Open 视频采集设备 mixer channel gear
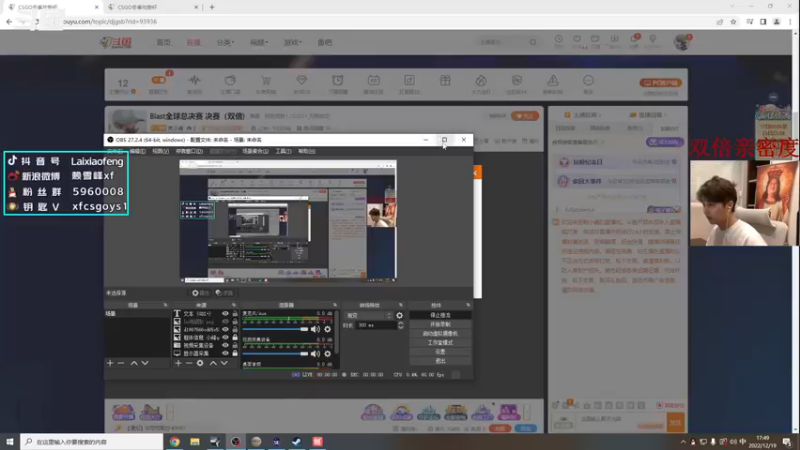800x450 pixels. 328,354
